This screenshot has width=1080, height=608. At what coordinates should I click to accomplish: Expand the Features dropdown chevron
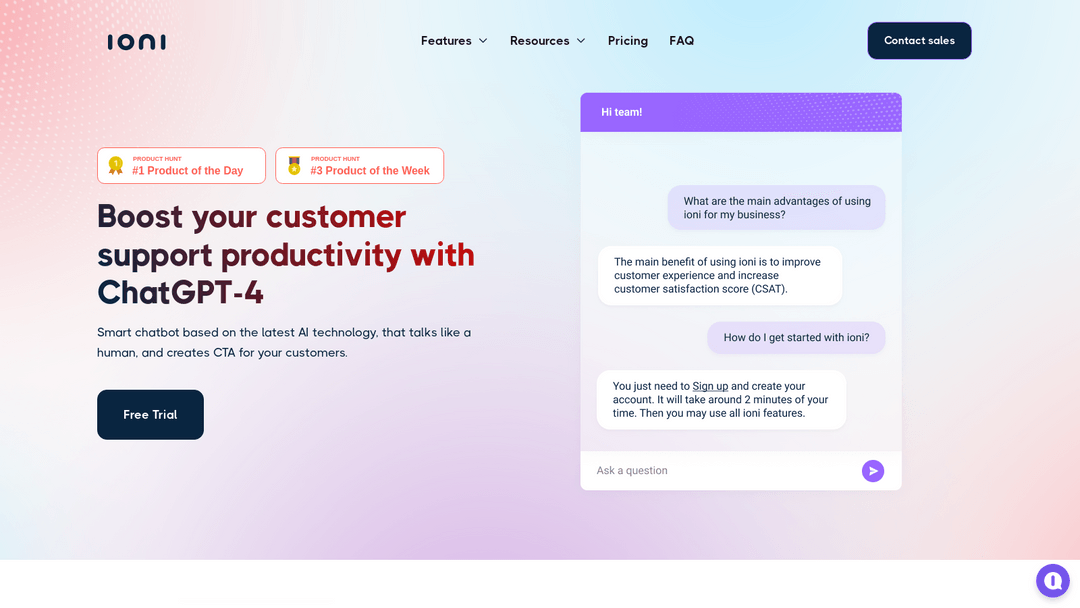point(483,41)
